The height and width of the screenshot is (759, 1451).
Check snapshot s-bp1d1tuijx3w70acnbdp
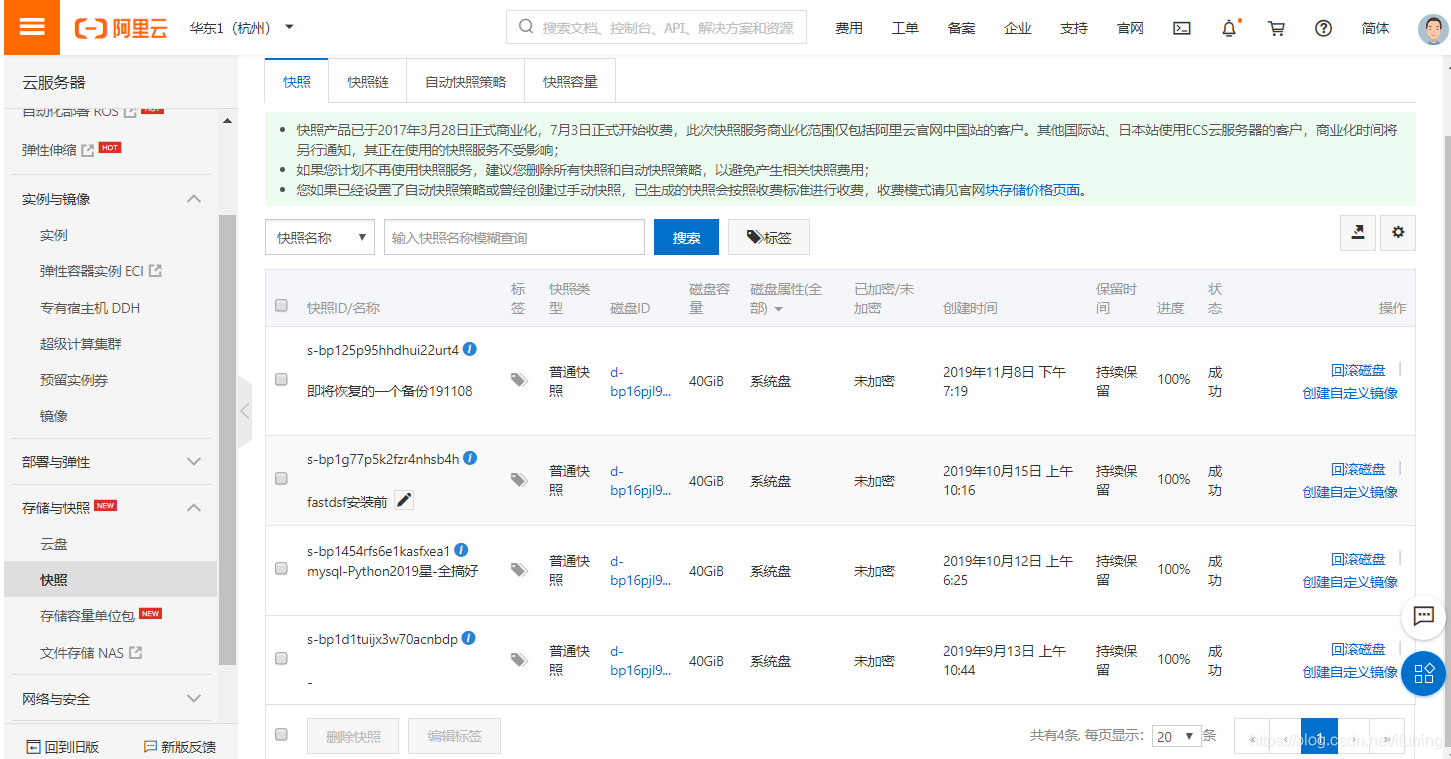point(281,659)
